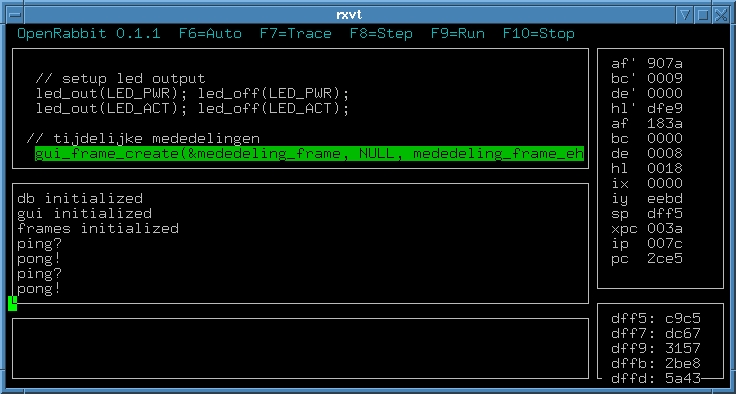Image resolution: width=736 pixels, height=394 pixels.
Task: Maximize the rxvt window using the square icon
Action: click(703, 15)
